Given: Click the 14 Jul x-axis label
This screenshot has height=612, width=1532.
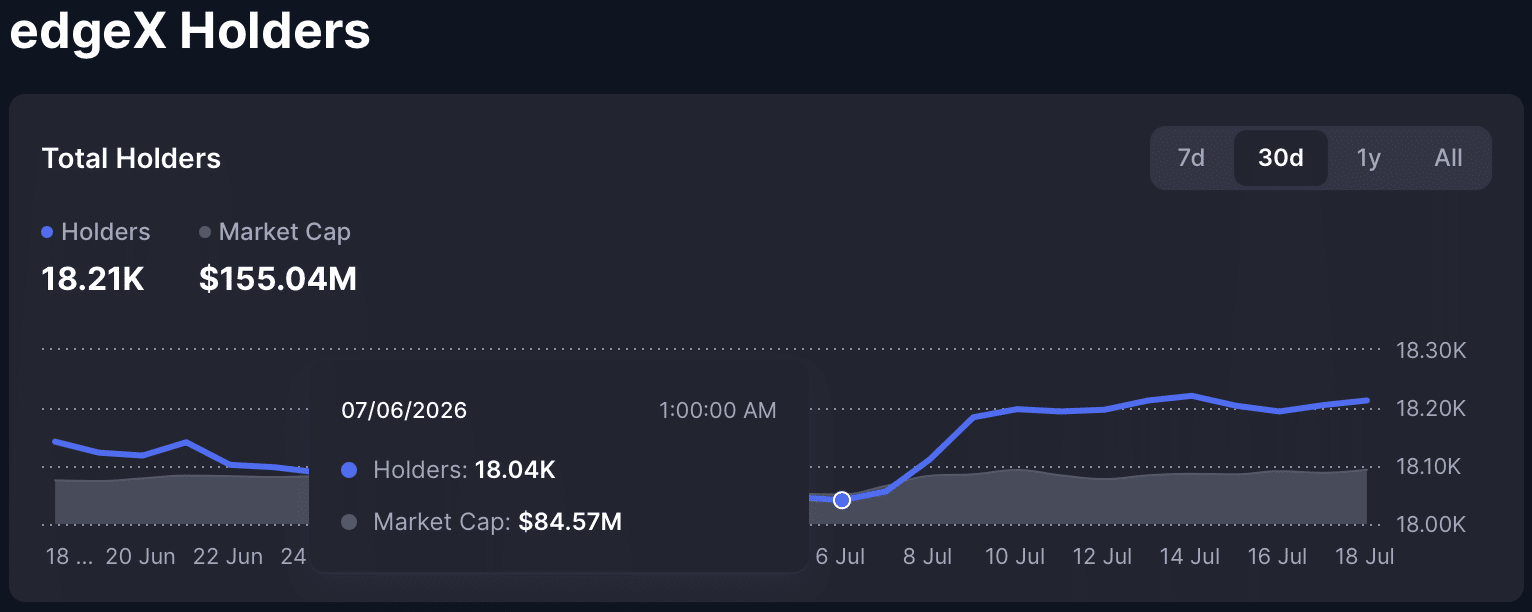Looking at the screenshot, I should point(1188,556).
